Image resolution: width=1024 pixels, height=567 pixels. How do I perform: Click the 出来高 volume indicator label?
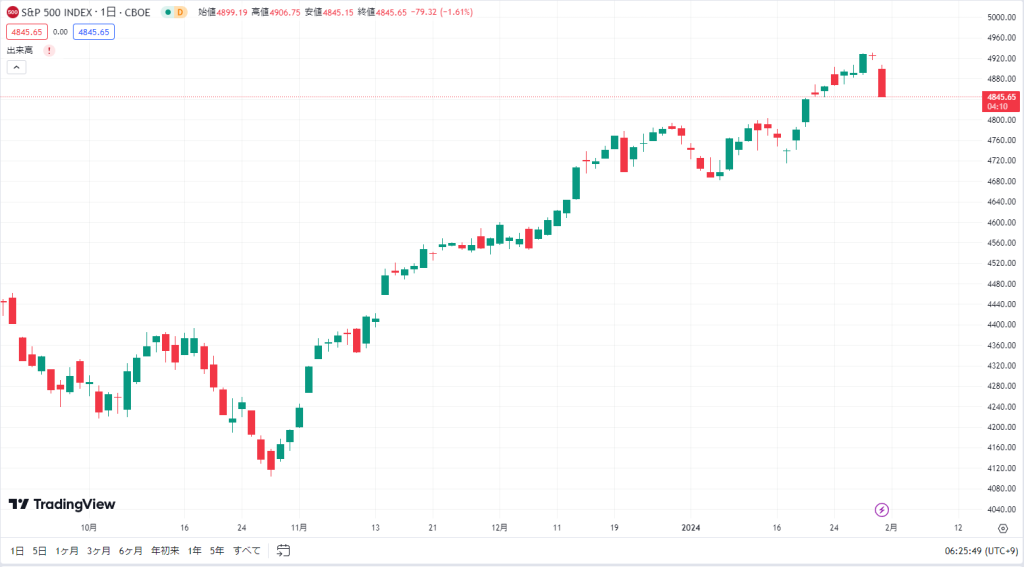pyautogui.click(x=20, y=50)
